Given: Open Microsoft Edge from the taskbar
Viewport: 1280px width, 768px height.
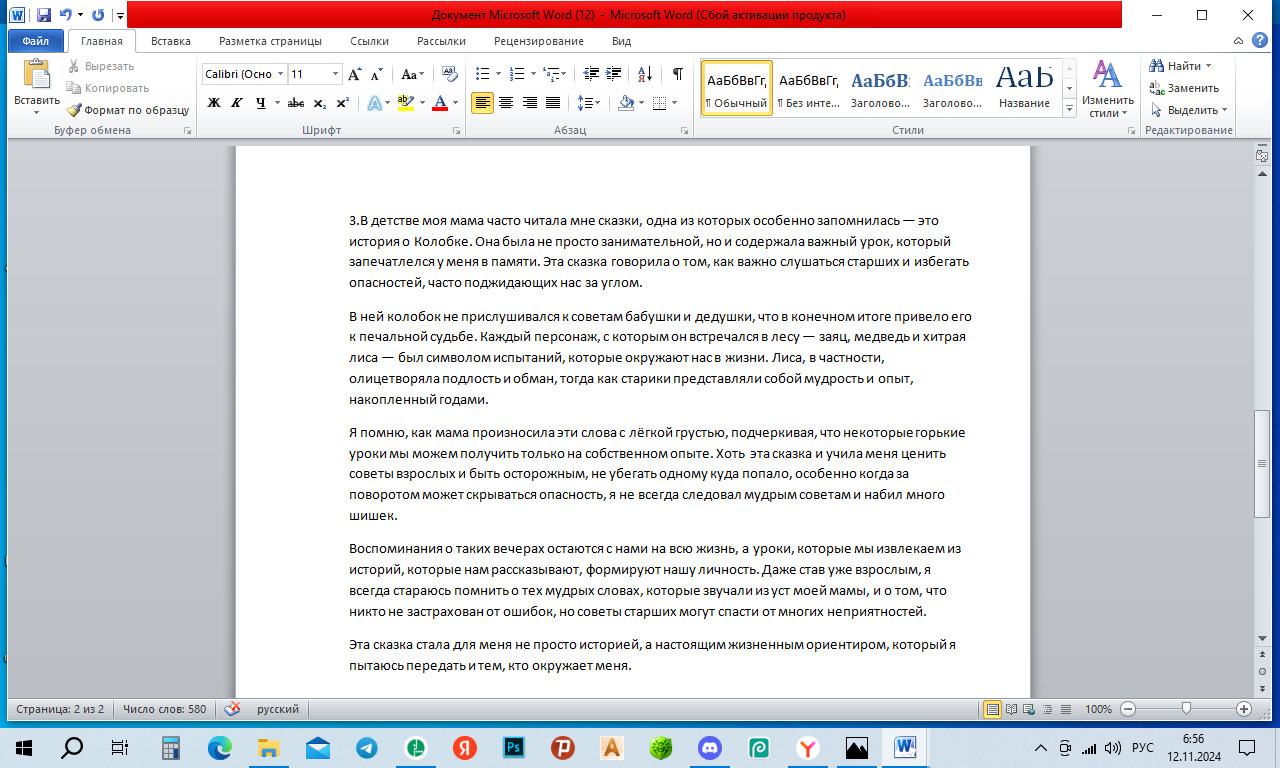Looking at the screenshot, I should (x=219, y=747).
